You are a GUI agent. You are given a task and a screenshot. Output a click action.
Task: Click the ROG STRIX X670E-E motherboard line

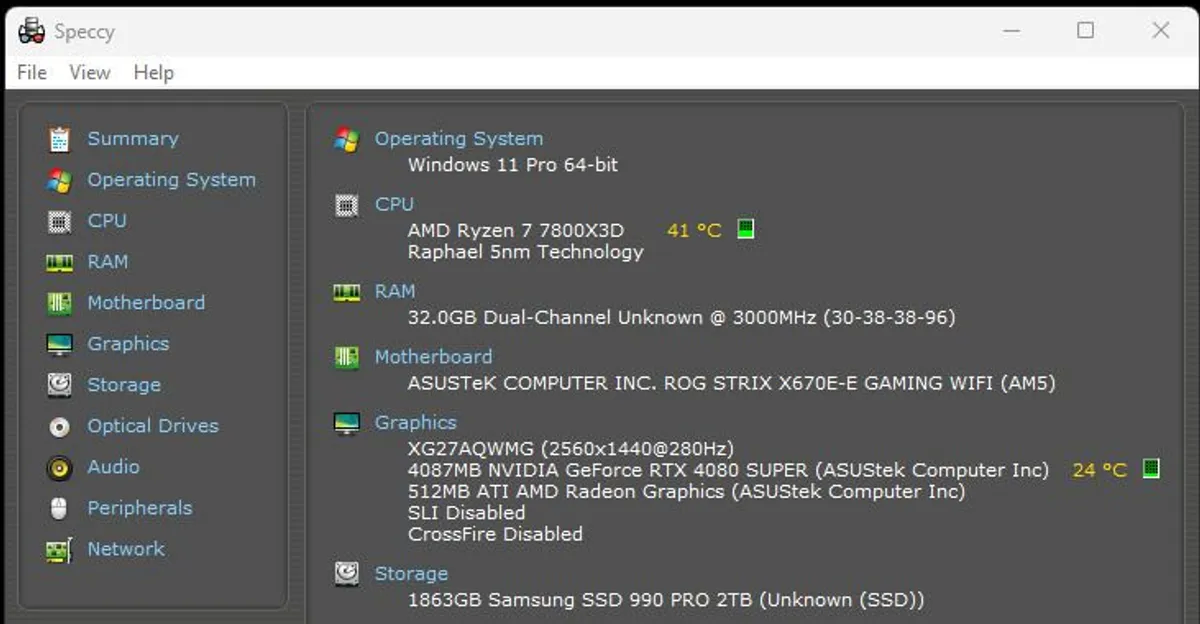[x=731, y=383]
